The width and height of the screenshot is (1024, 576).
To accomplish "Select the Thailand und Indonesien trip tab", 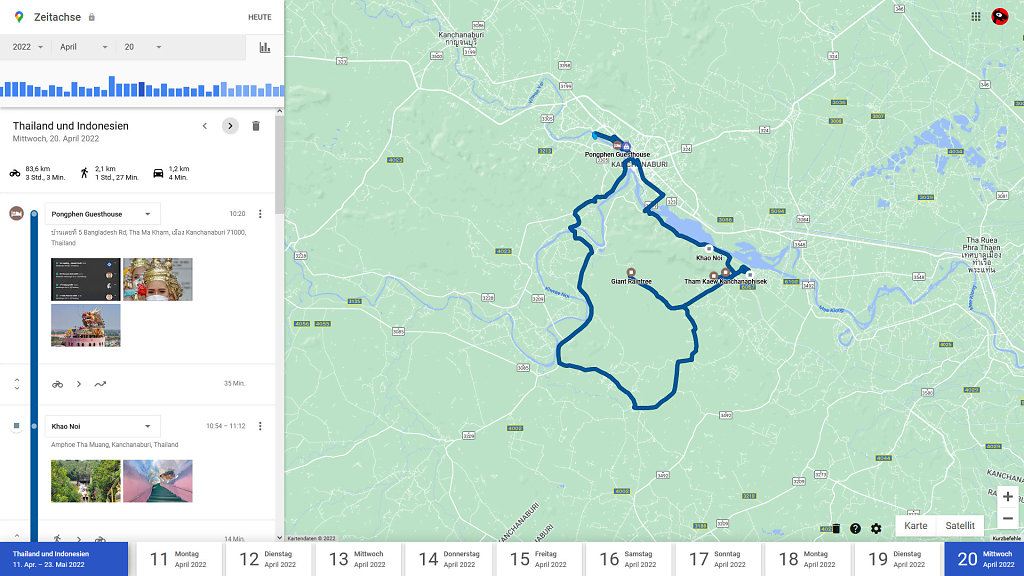I will click(64, 559).
